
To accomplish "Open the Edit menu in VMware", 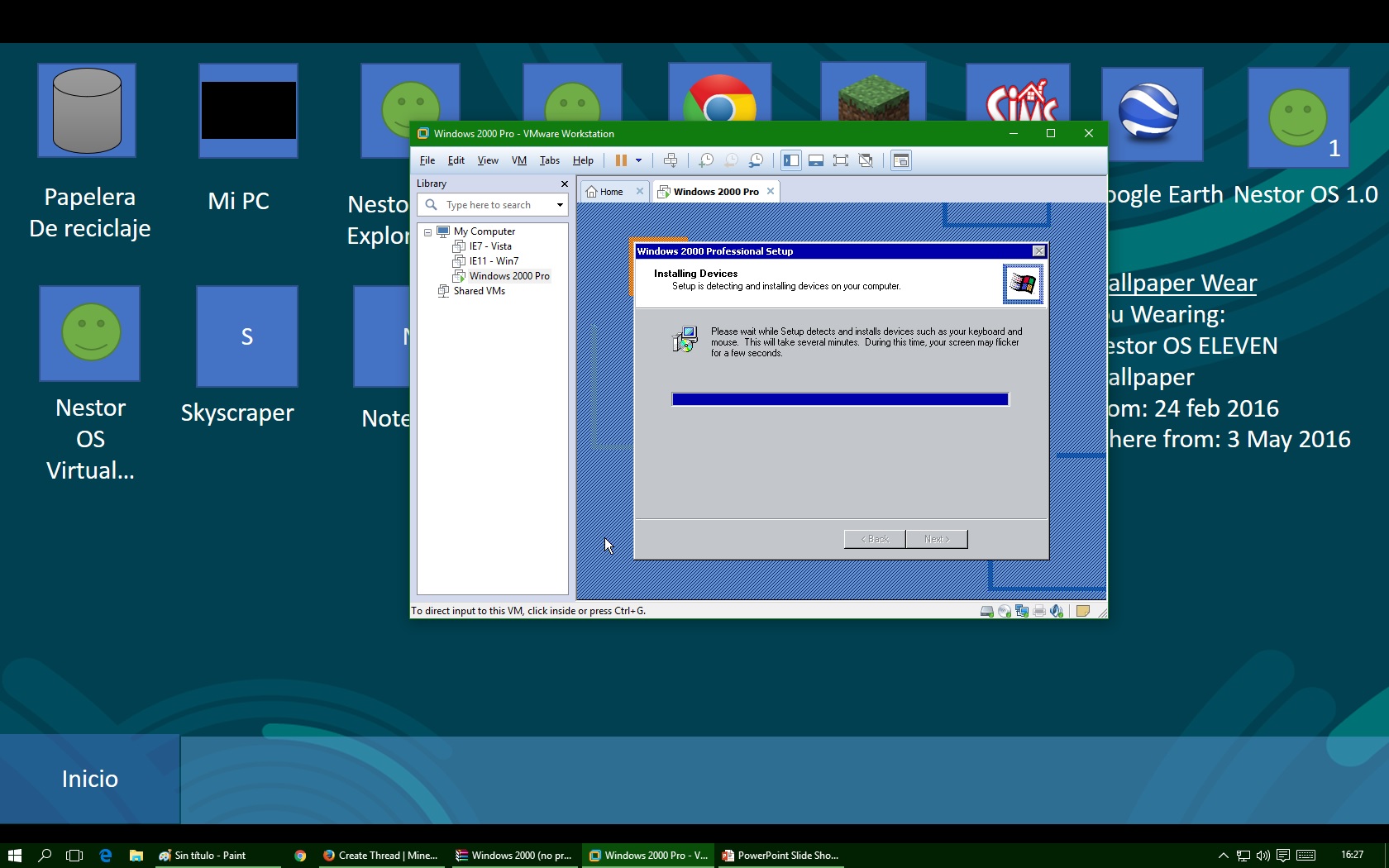I will (x=456, y=160).
